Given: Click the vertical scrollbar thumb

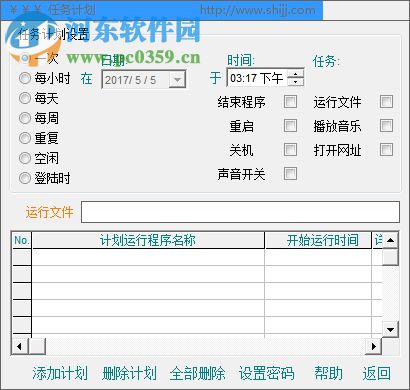Looking at the screenshot, I should 390,257.
